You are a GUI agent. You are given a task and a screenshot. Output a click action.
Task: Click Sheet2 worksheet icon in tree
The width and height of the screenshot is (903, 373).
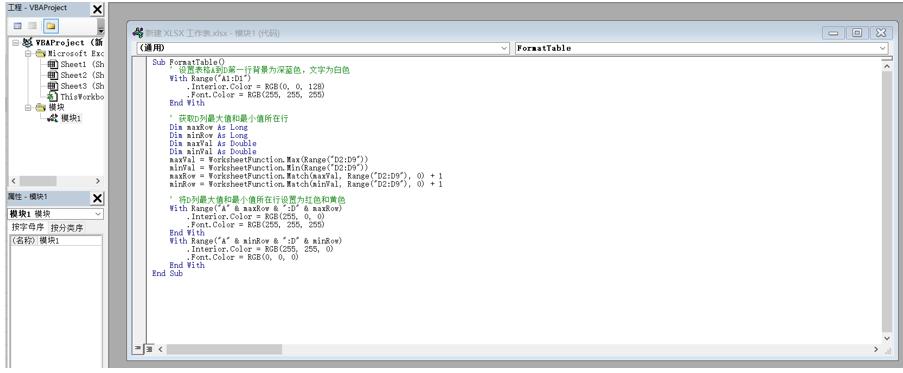(x=52, y=75)
